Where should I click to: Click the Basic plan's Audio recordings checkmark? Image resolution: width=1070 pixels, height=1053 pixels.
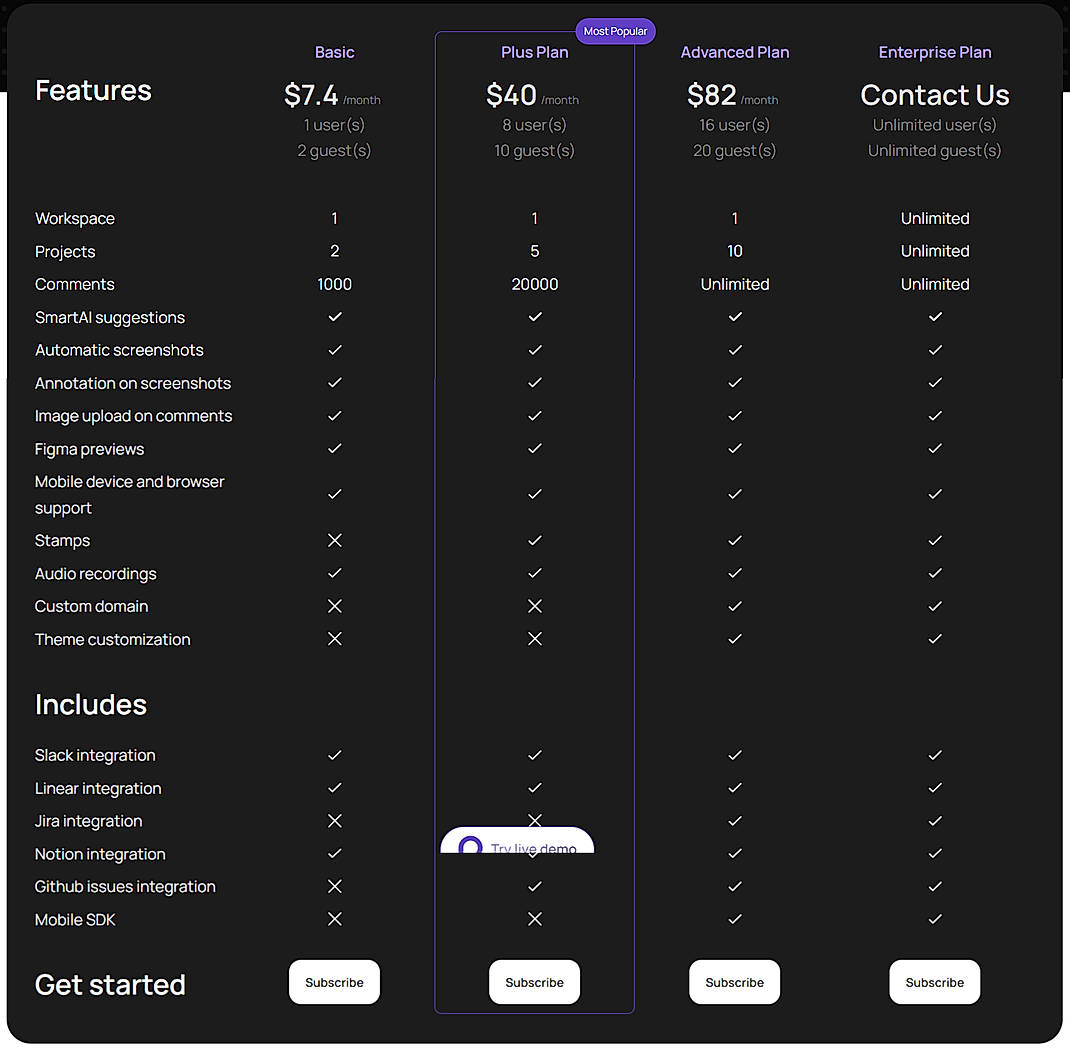(x=334, y=573)
